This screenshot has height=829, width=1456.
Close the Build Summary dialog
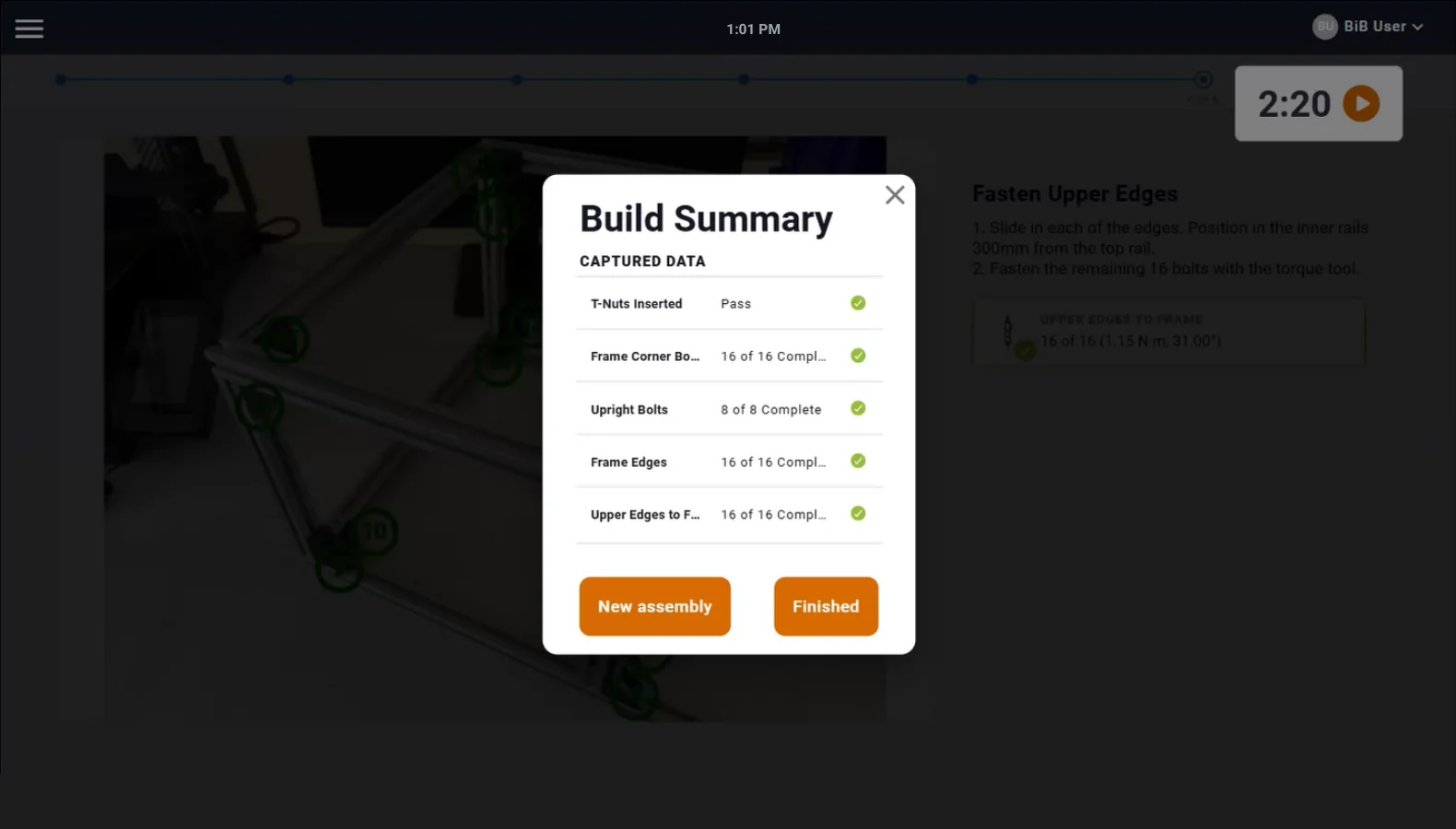895,195
